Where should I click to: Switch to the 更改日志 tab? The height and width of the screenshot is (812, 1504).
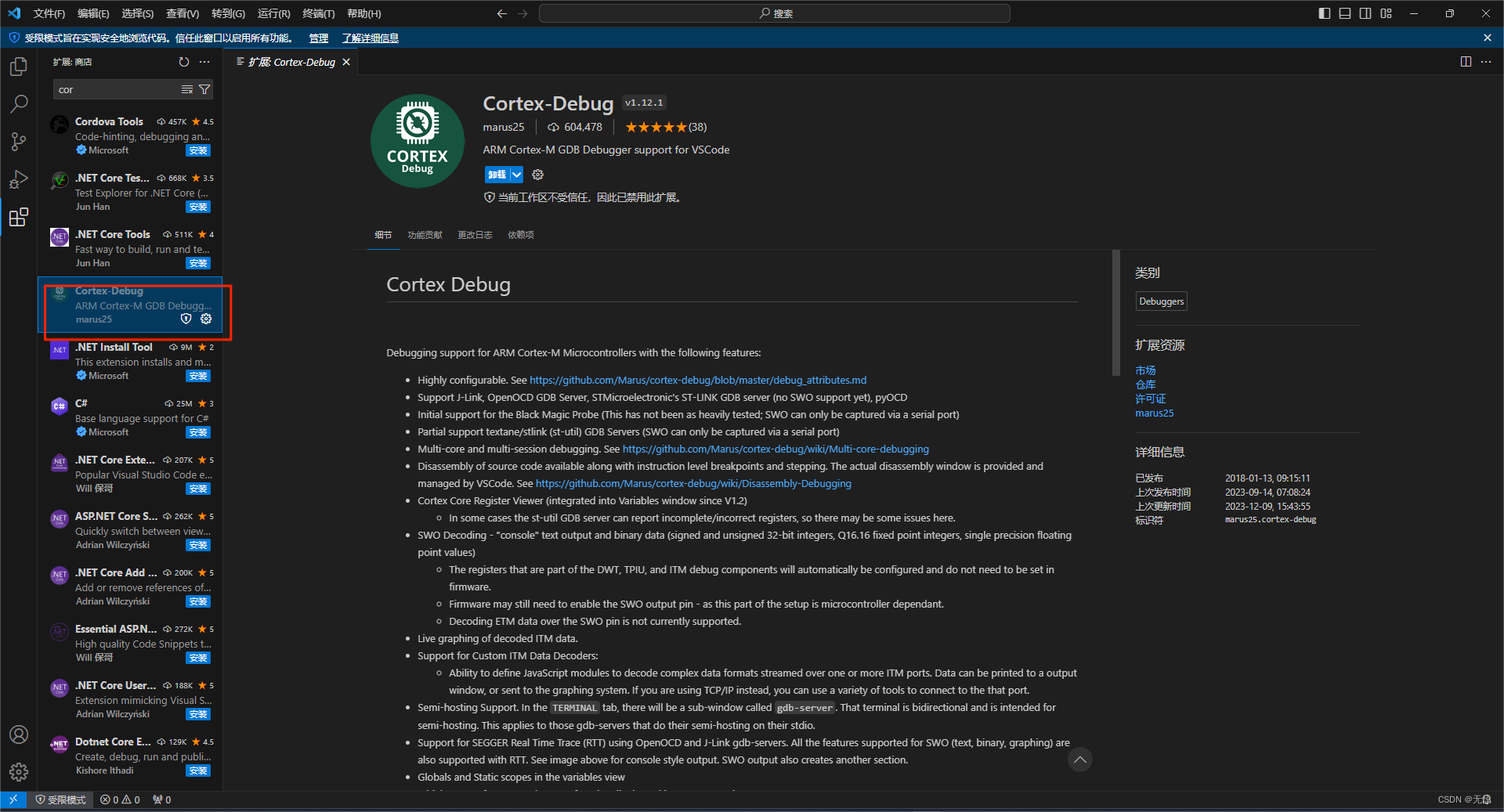click(475, 234)
